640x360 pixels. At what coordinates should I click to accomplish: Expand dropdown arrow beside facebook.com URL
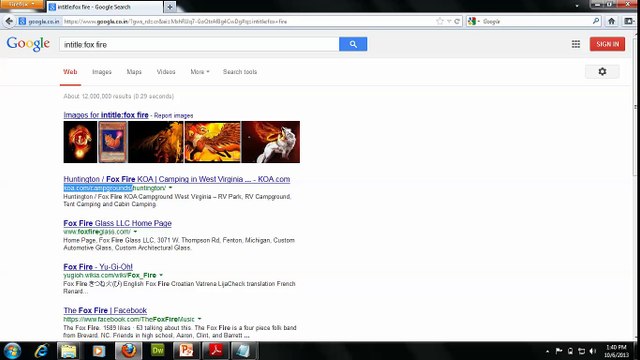[200, 319]
